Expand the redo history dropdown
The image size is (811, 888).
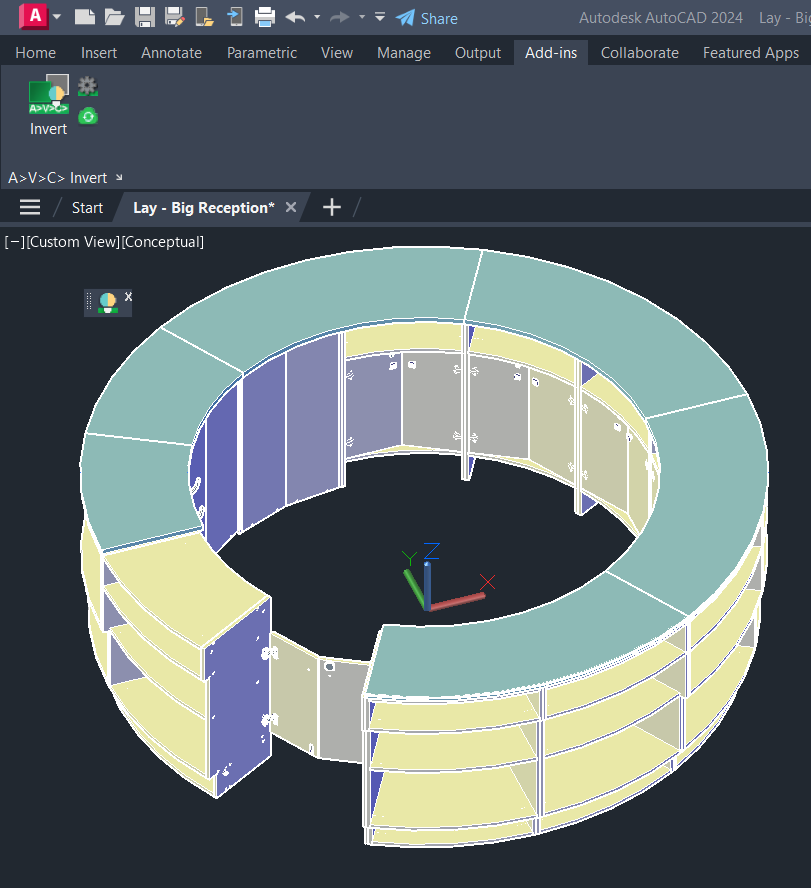(x=362, y=17)
